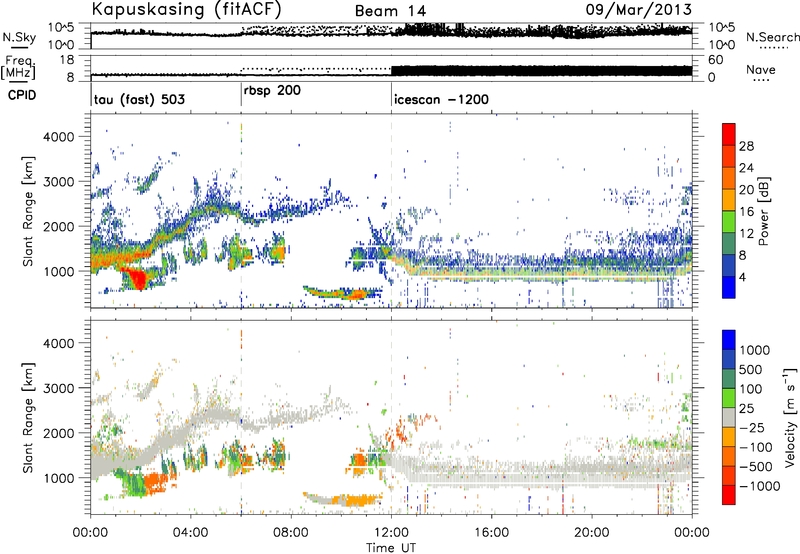
Task: Click 'Slant Range [km]' label of power panel
Action: click(28, 211)
